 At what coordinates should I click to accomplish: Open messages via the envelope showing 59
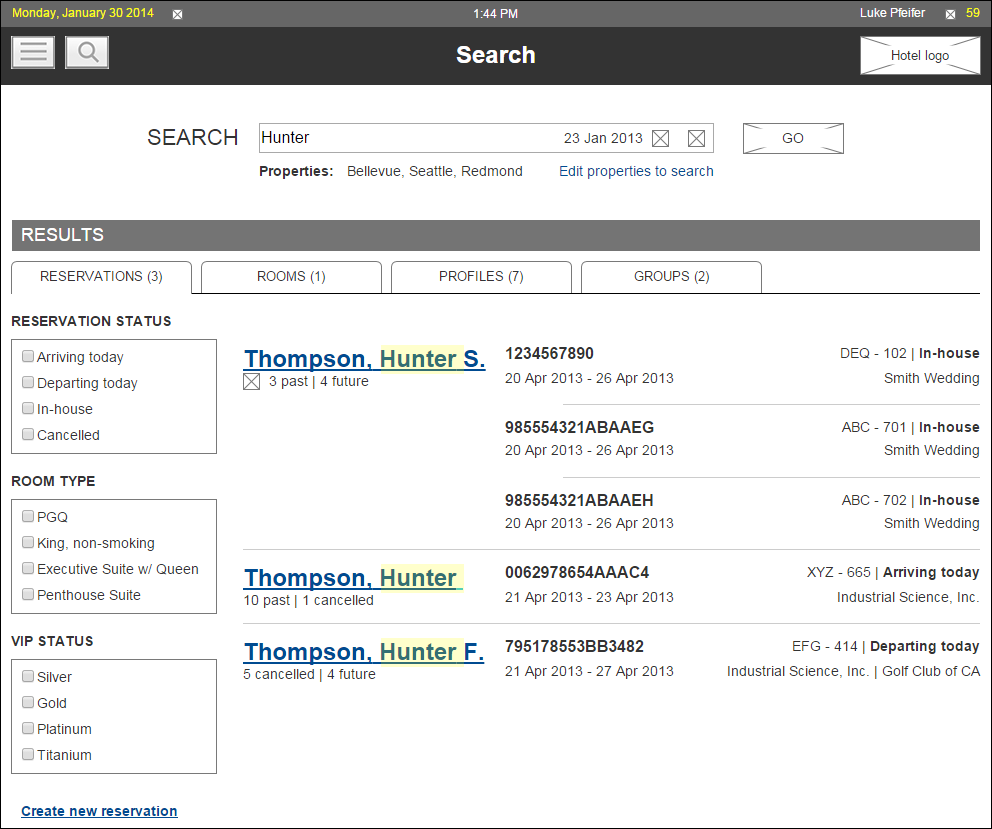click(949, 14)
